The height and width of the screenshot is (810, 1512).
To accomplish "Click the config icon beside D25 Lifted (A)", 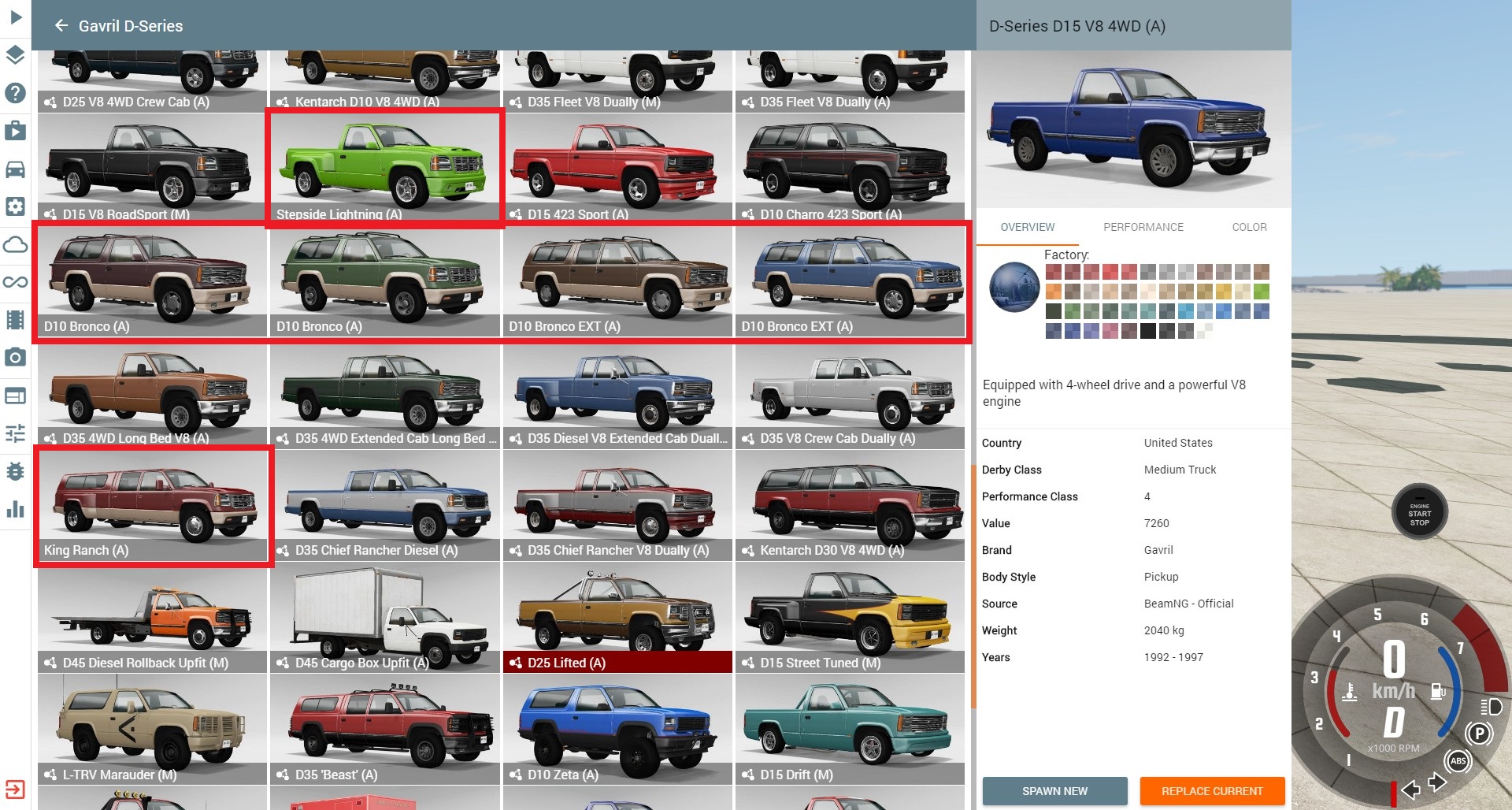I will 516,663.
